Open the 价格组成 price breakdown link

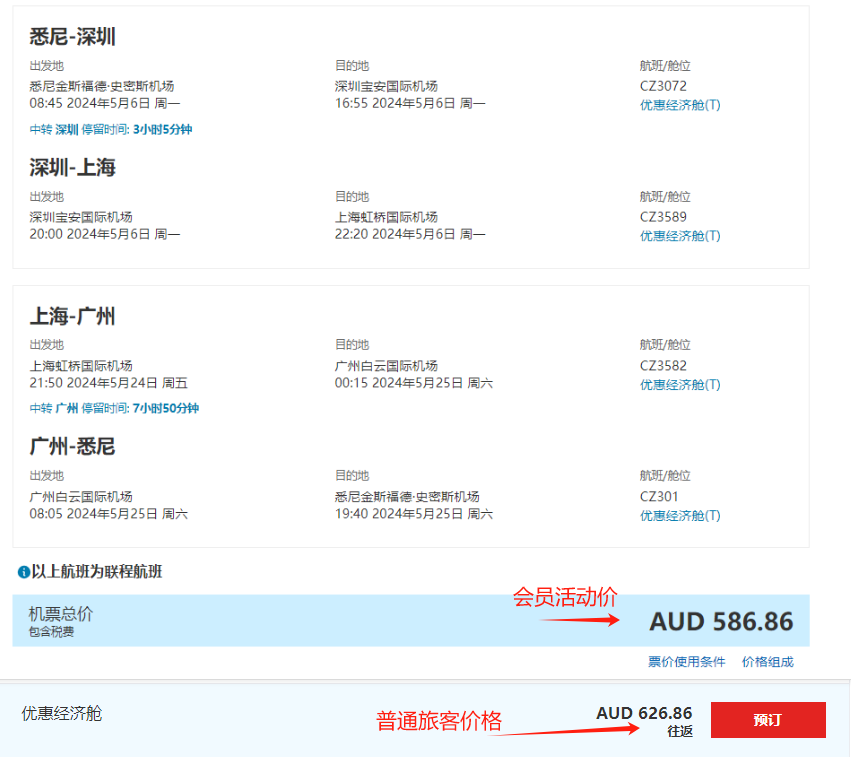point(767,662)
